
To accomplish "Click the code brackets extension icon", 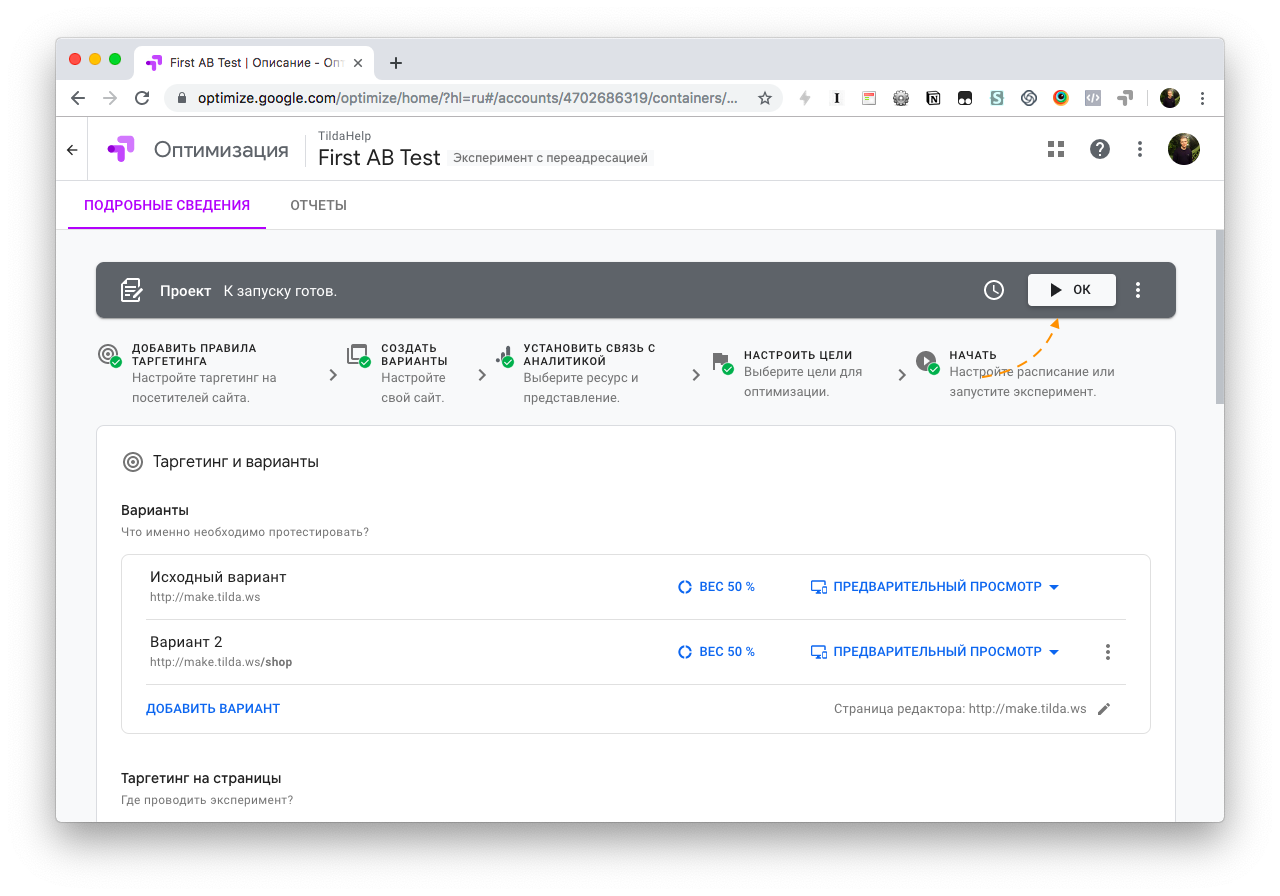I will [x=1093, y=98].
